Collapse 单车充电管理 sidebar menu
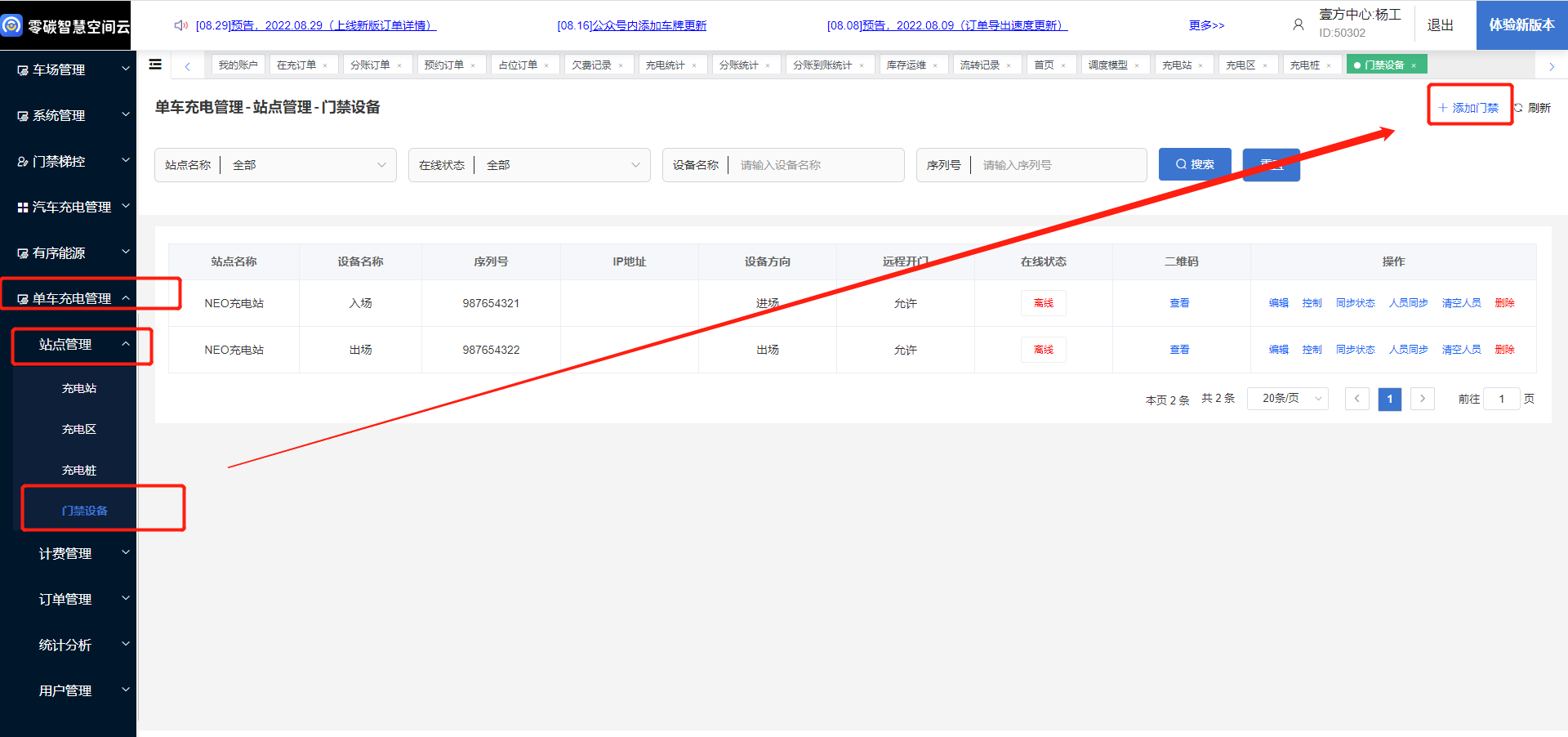Viewport: 1568px width, 737px height. 68,298
